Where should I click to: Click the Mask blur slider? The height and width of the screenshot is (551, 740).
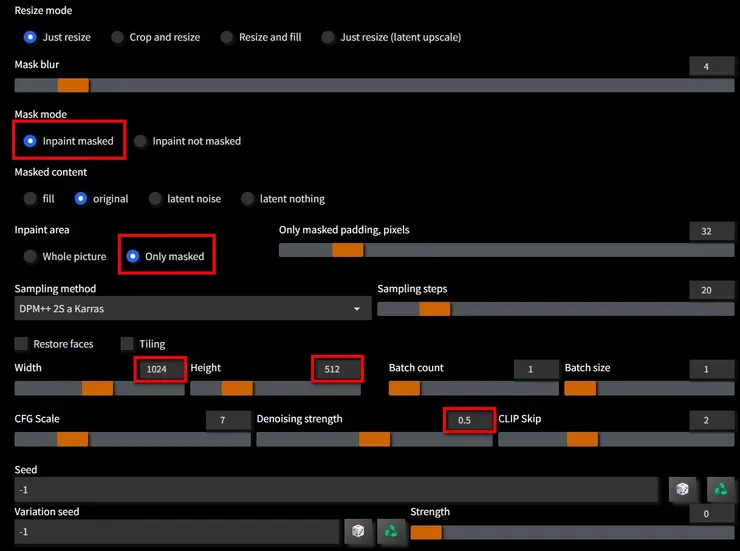tap(374, 85)
